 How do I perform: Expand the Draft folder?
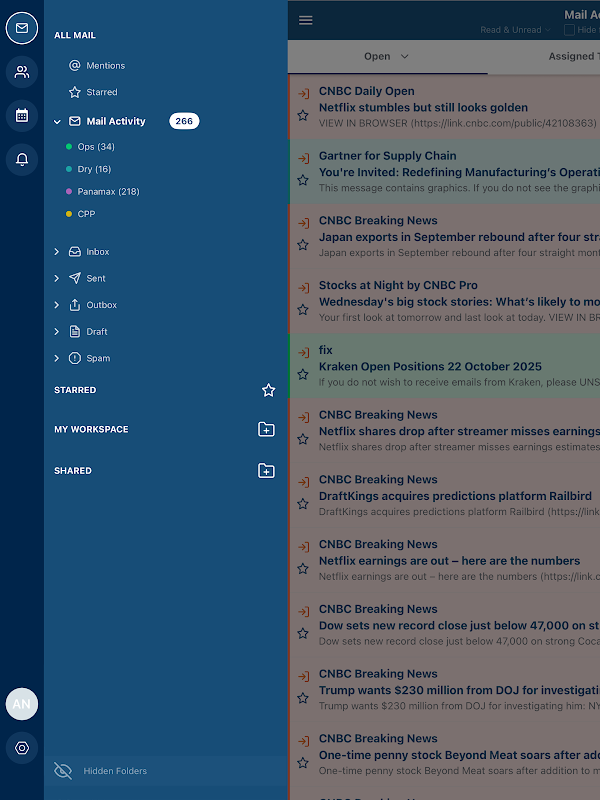tap(57, 332)
